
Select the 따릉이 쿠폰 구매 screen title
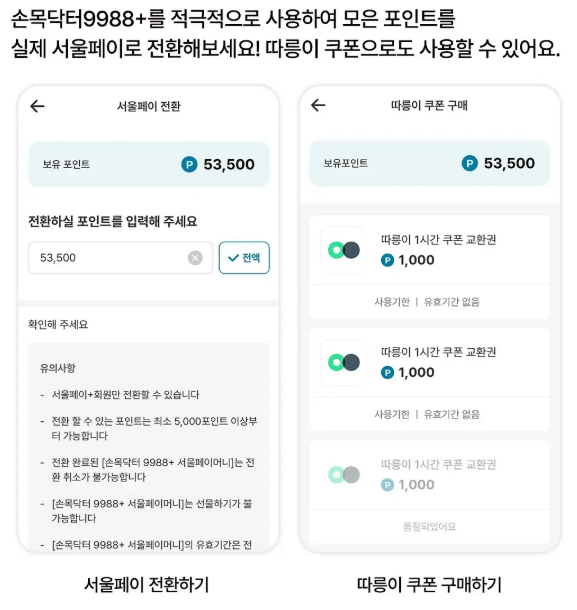pos(429,105)
